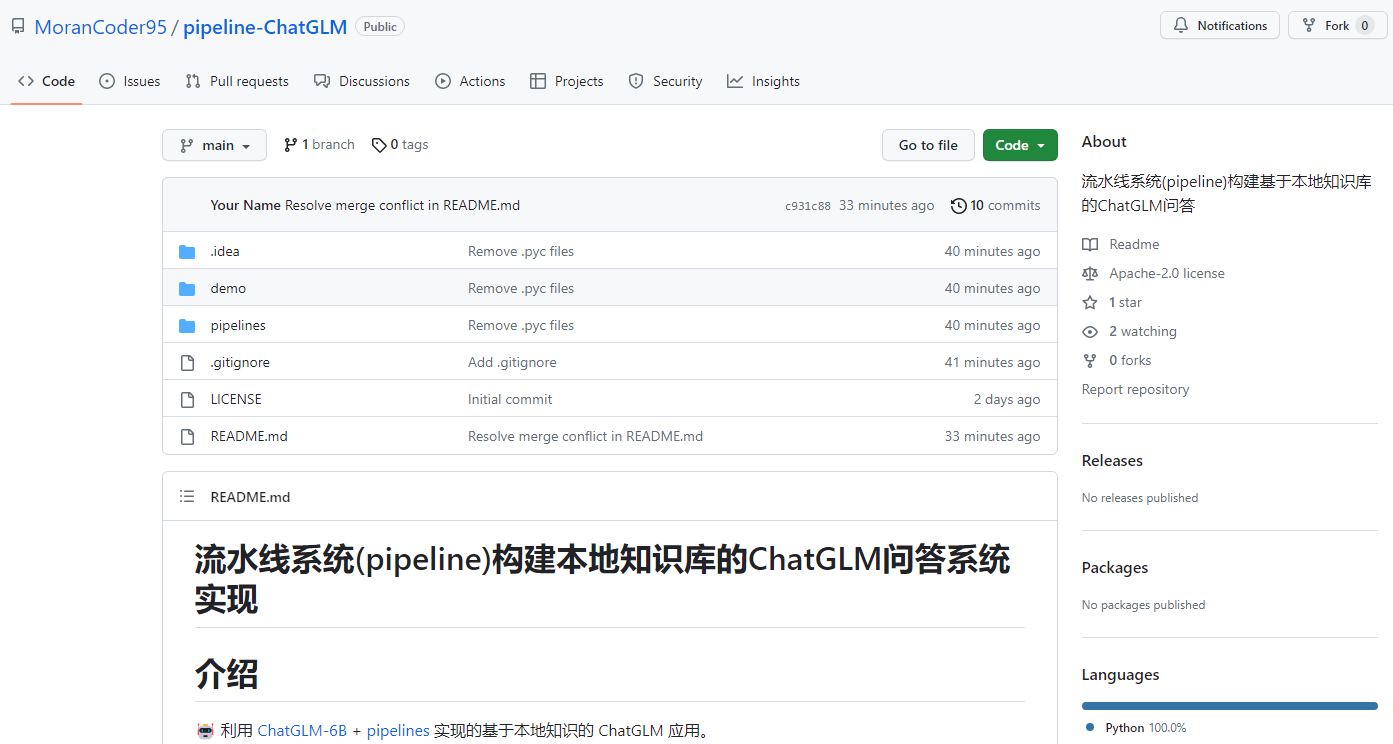Open the Security shield icon

[636, 81]
